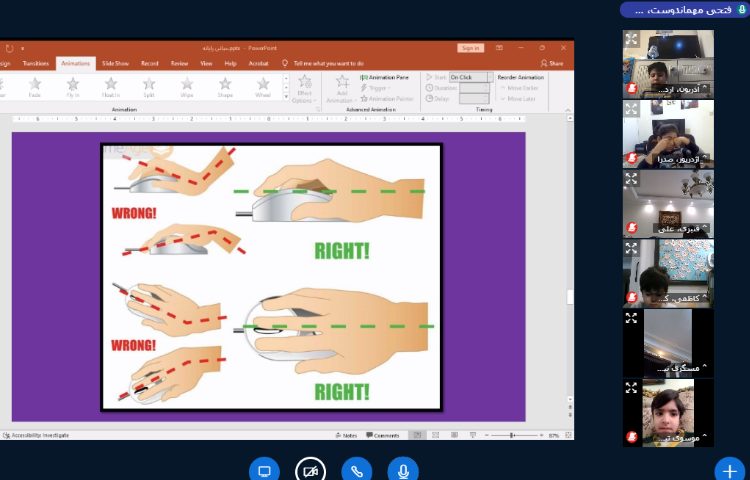
Task: Click the Tell me search field
Action: 328,63
